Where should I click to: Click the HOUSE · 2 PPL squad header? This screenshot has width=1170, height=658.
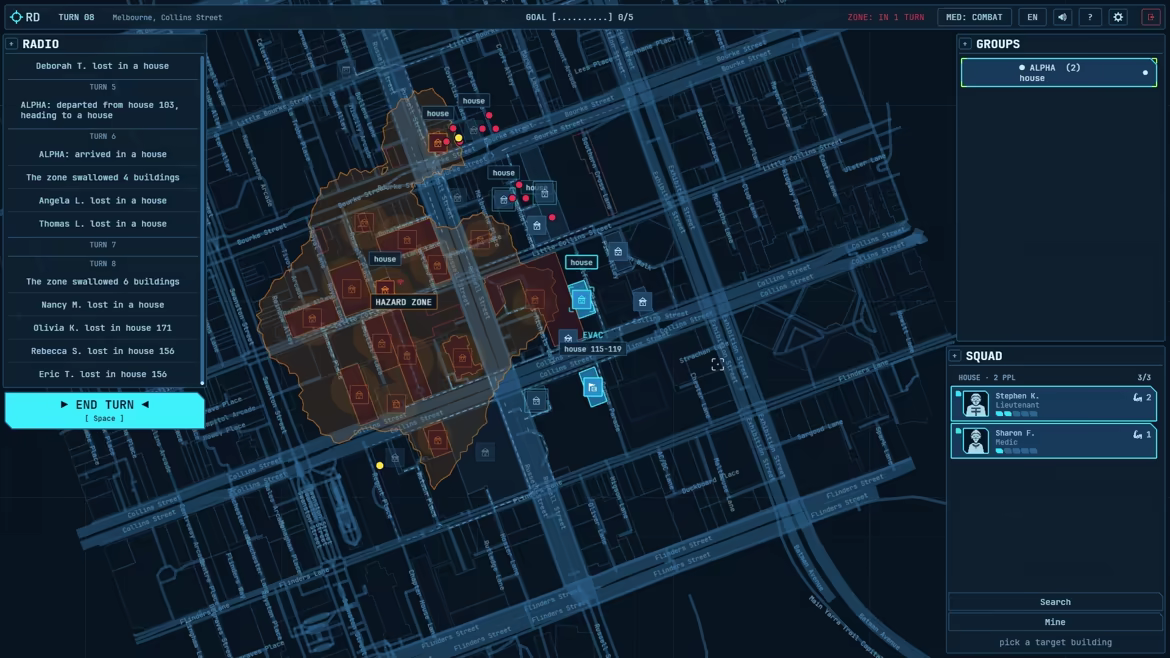click(986, 377)
